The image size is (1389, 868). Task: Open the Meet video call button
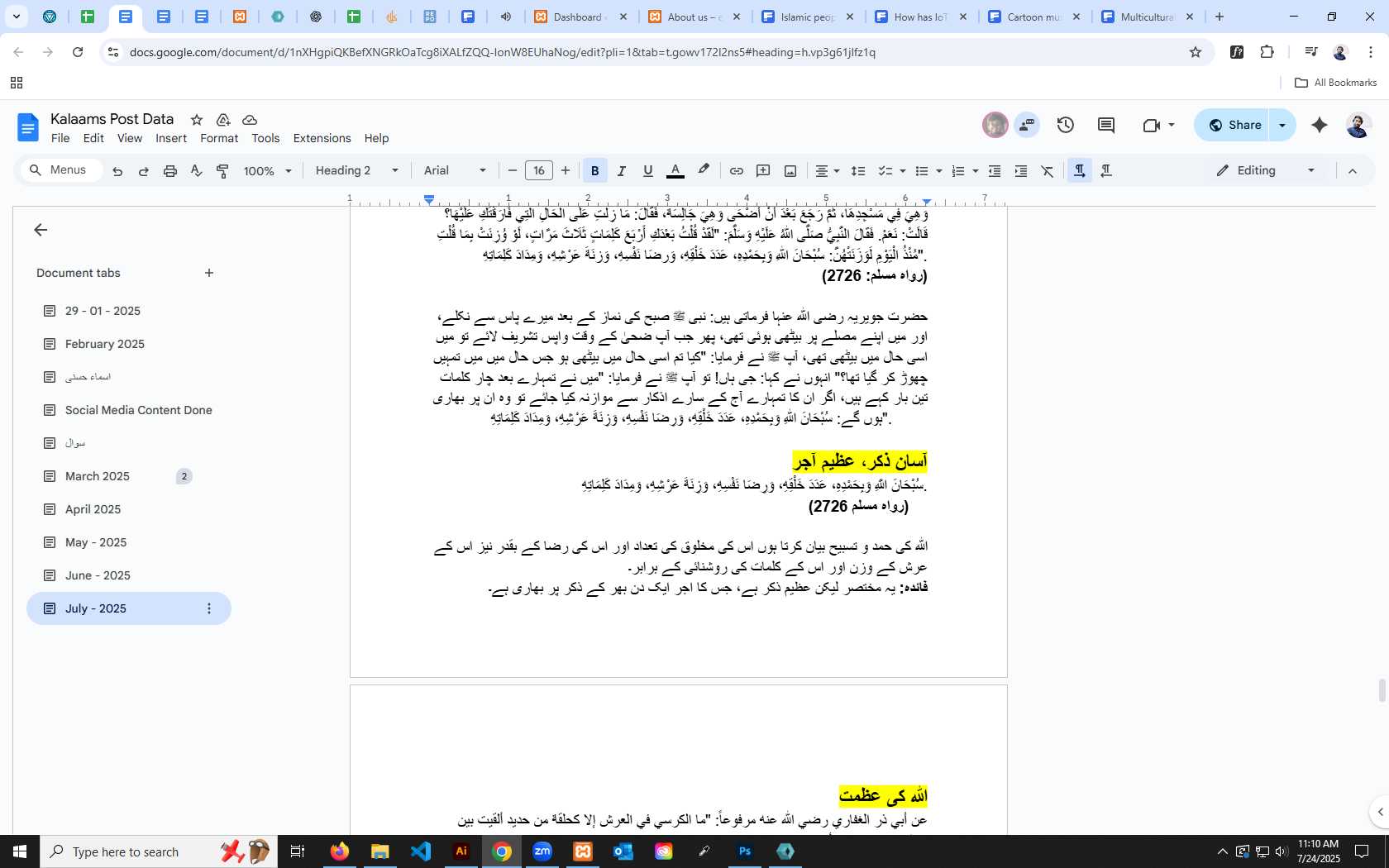[1158, 125]
